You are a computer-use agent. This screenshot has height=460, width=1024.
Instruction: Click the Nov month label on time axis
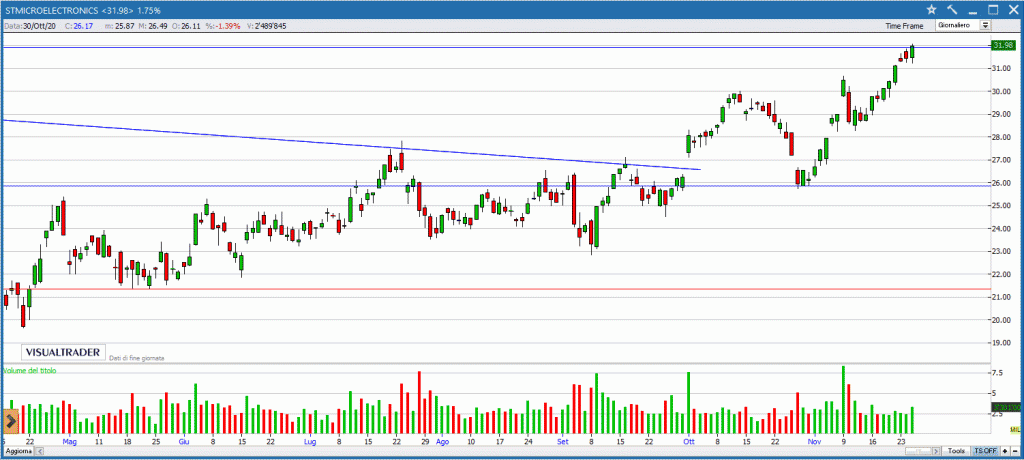[x=814, y=441]
